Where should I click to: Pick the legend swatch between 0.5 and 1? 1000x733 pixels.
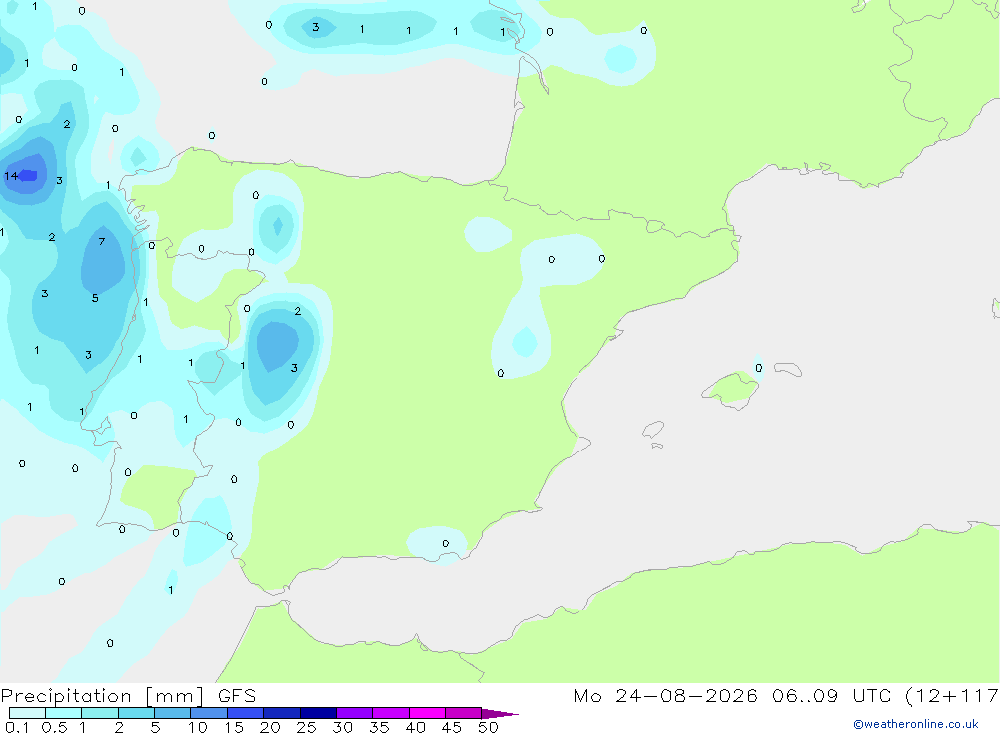(64, 713)
